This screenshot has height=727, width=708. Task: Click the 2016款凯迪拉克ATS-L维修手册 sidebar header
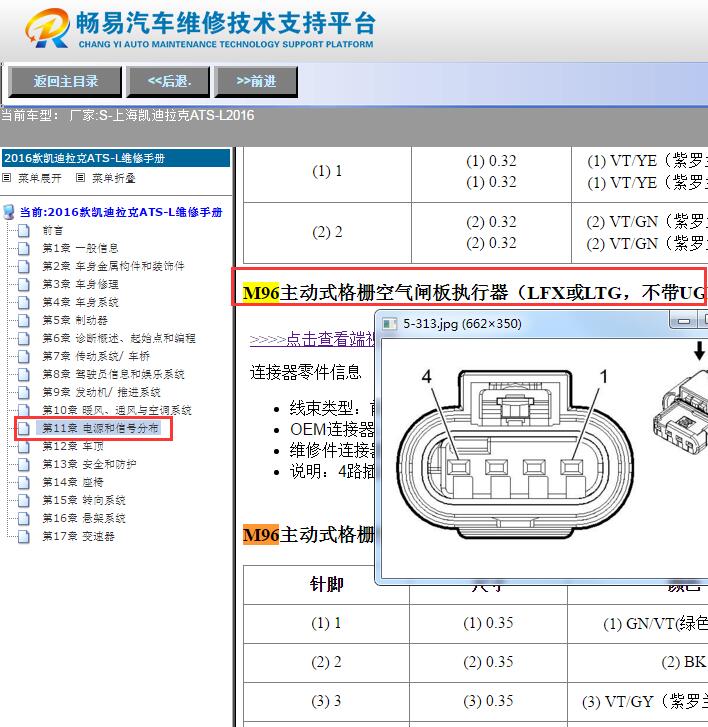point(116,158)
